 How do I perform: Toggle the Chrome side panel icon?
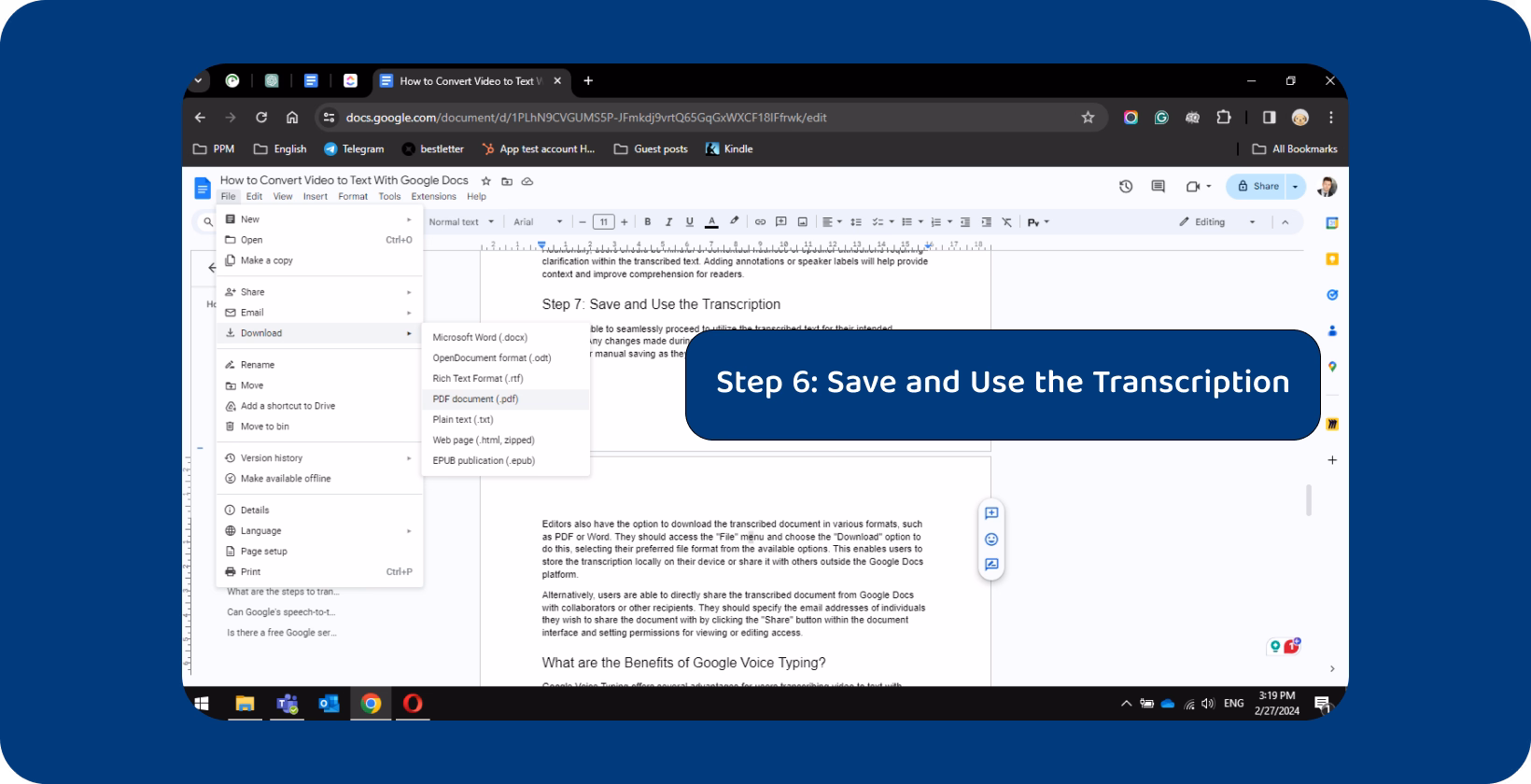click(1269, 118)
